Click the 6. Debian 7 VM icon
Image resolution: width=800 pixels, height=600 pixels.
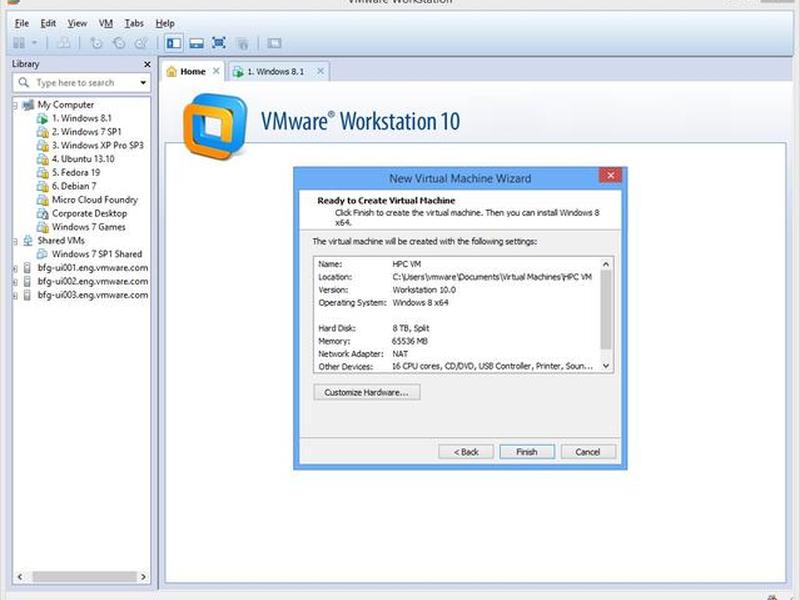click(x=43, y=186)
